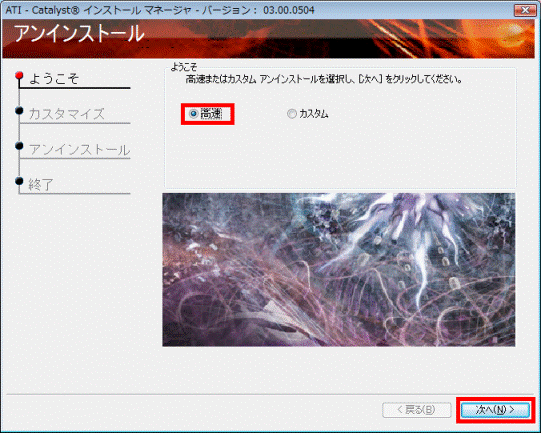Click the black bullet beside カスタマイズ
Screen dimensions: 541x433
(19, 110)
